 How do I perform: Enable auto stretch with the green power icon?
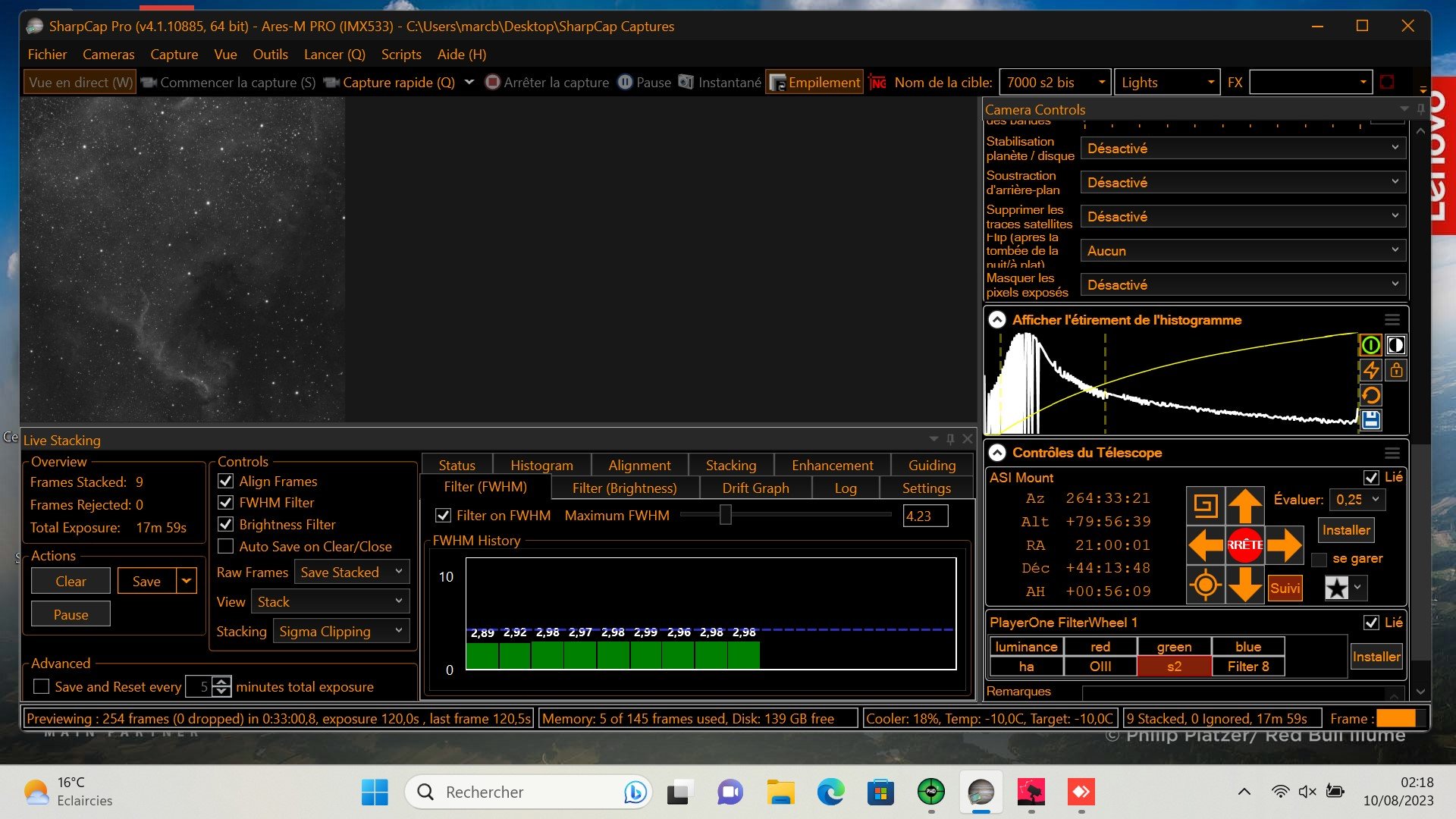tap(1370, 346)
